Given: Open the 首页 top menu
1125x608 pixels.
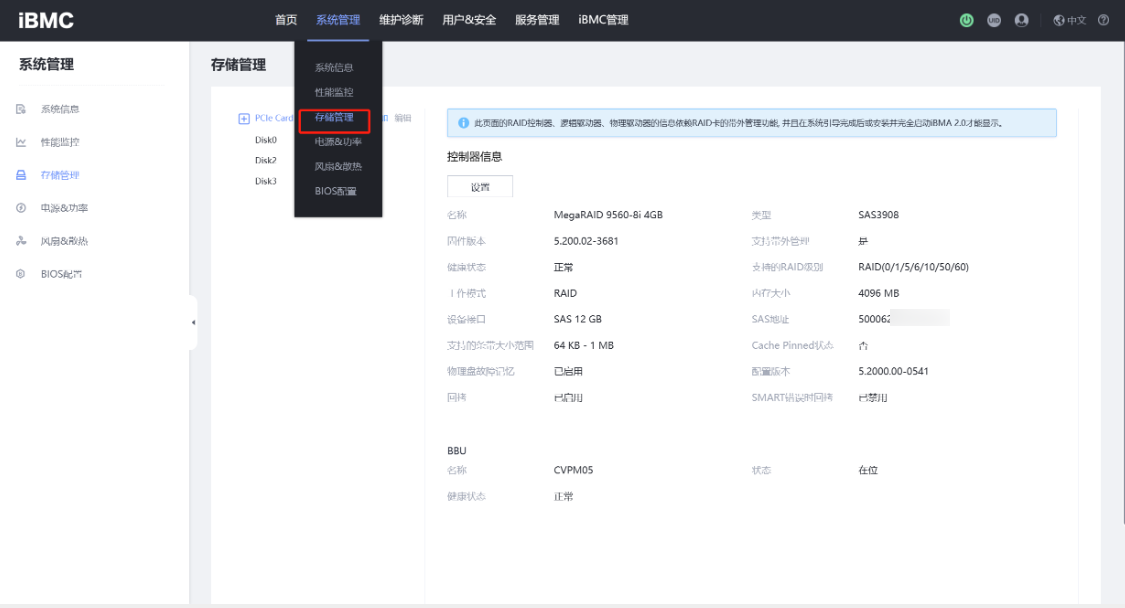Looking at the screenshot, I should click(x=286, y=20).
